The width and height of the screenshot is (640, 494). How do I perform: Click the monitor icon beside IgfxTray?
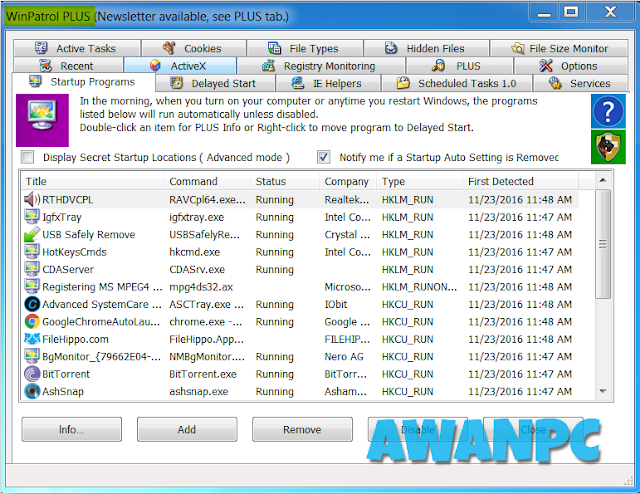click(x=32, y=217)
